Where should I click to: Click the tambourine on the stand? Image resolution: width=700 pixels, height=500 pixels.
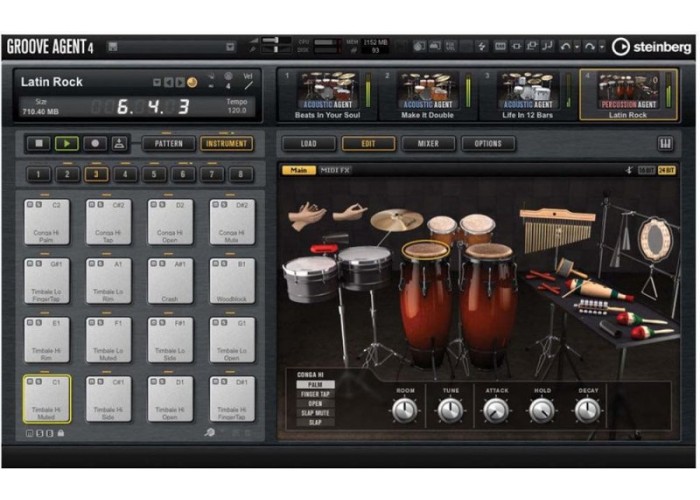(654, 239)
